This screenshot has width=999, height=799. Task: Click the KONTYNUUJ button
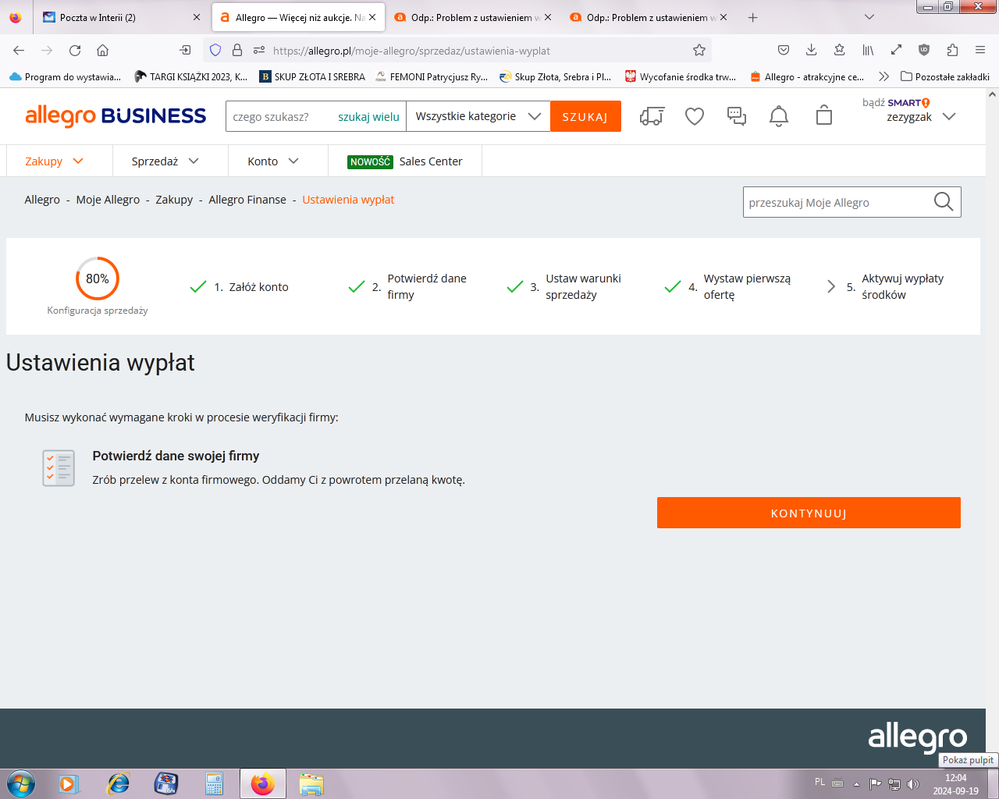(809, 512)
